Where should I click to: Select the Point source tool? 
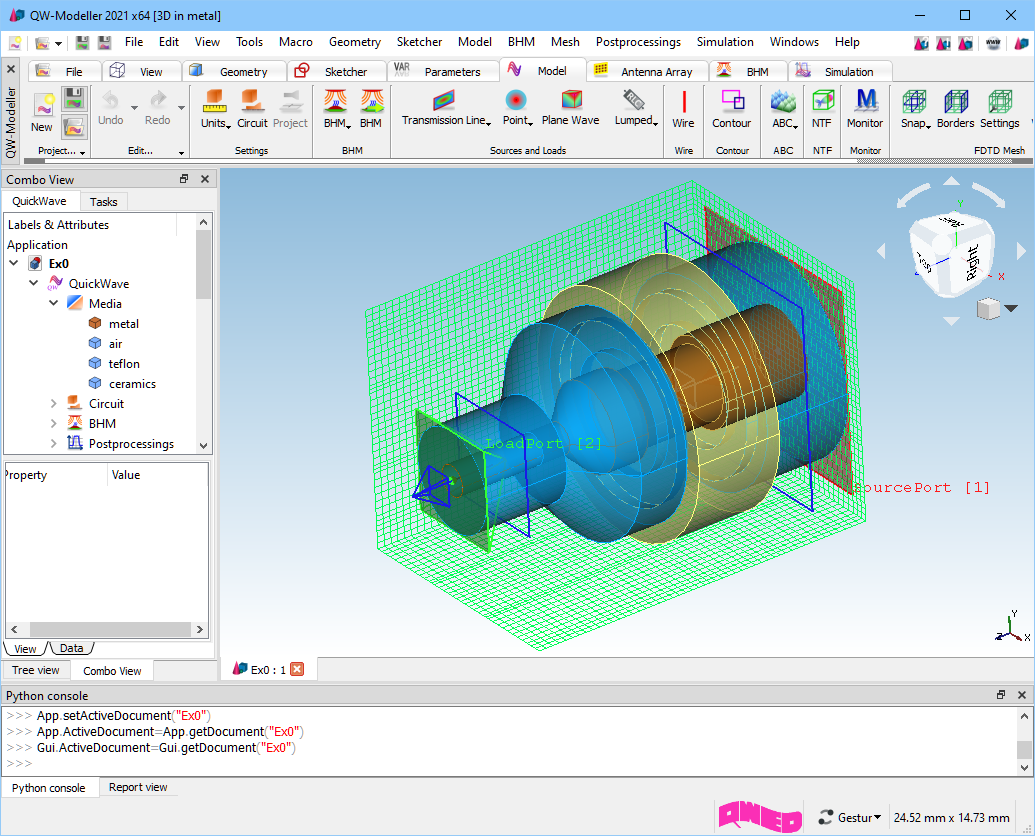coord(517,108)
